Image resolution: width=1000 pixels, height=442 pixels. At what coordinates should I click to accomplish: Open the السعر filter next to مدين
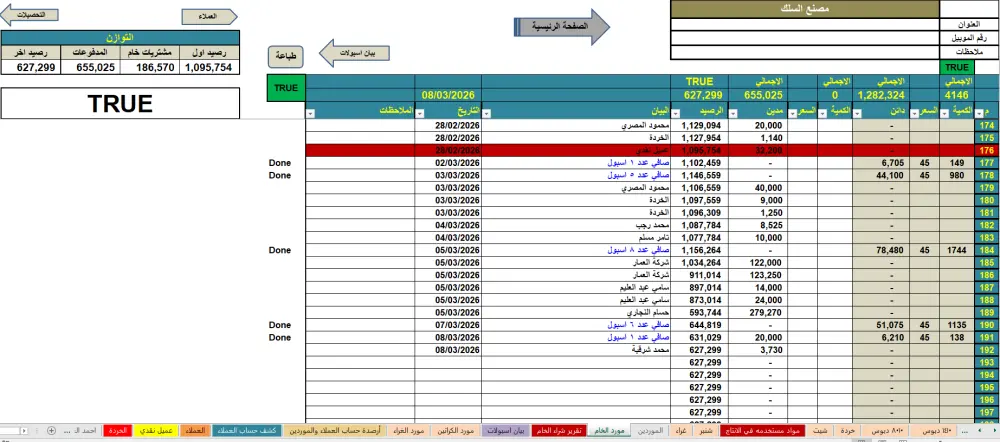pyautogui.click(x=794, y=114)
